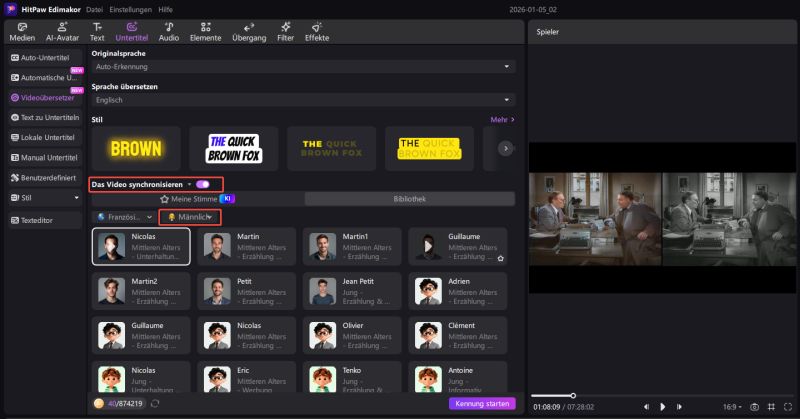Click the Übergang transitions icon
This screenshot has width=800, height=419.
248,31
